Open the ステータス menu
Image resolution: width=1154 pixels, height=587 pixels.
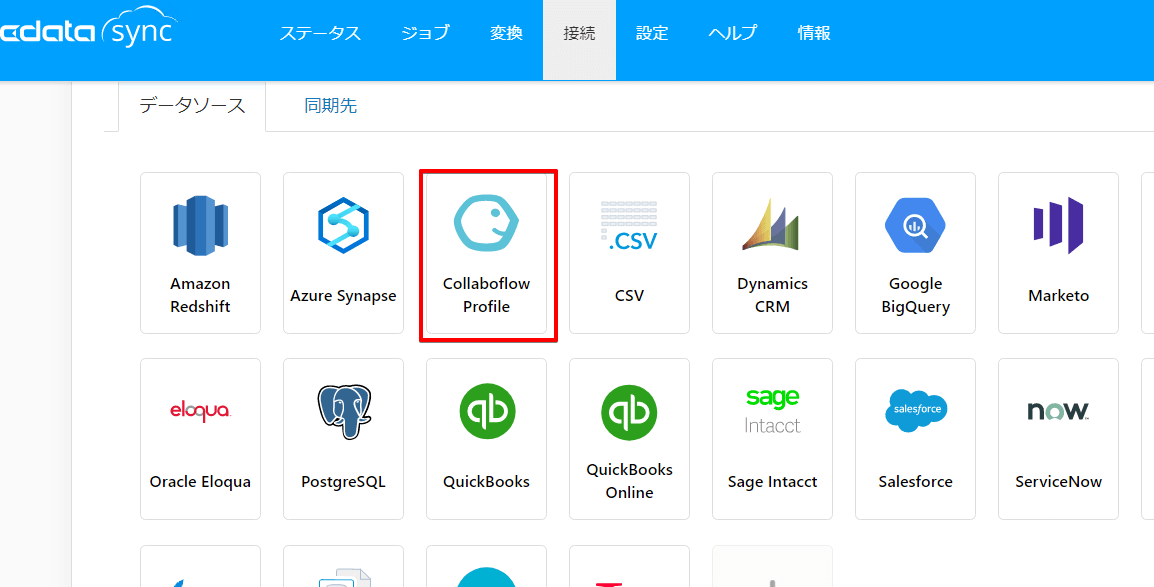coord(320,33)
